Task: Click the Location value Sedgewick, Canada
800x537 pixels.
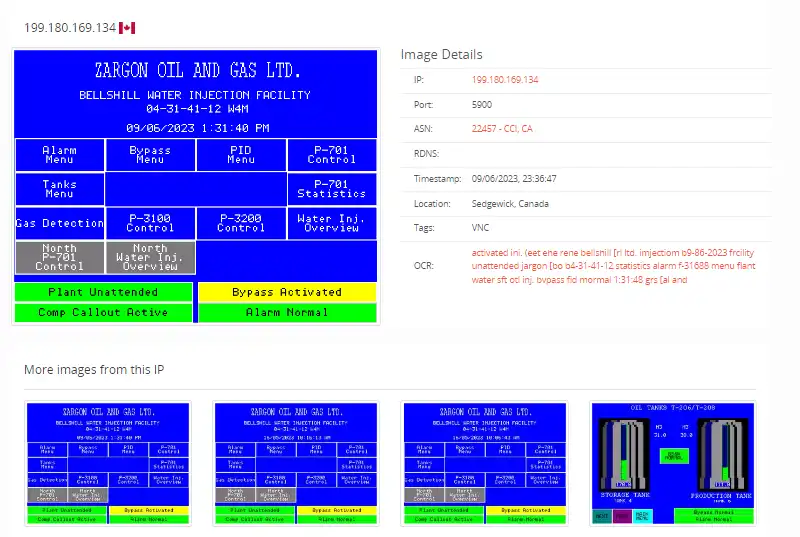Action: [x=510, y=203]
